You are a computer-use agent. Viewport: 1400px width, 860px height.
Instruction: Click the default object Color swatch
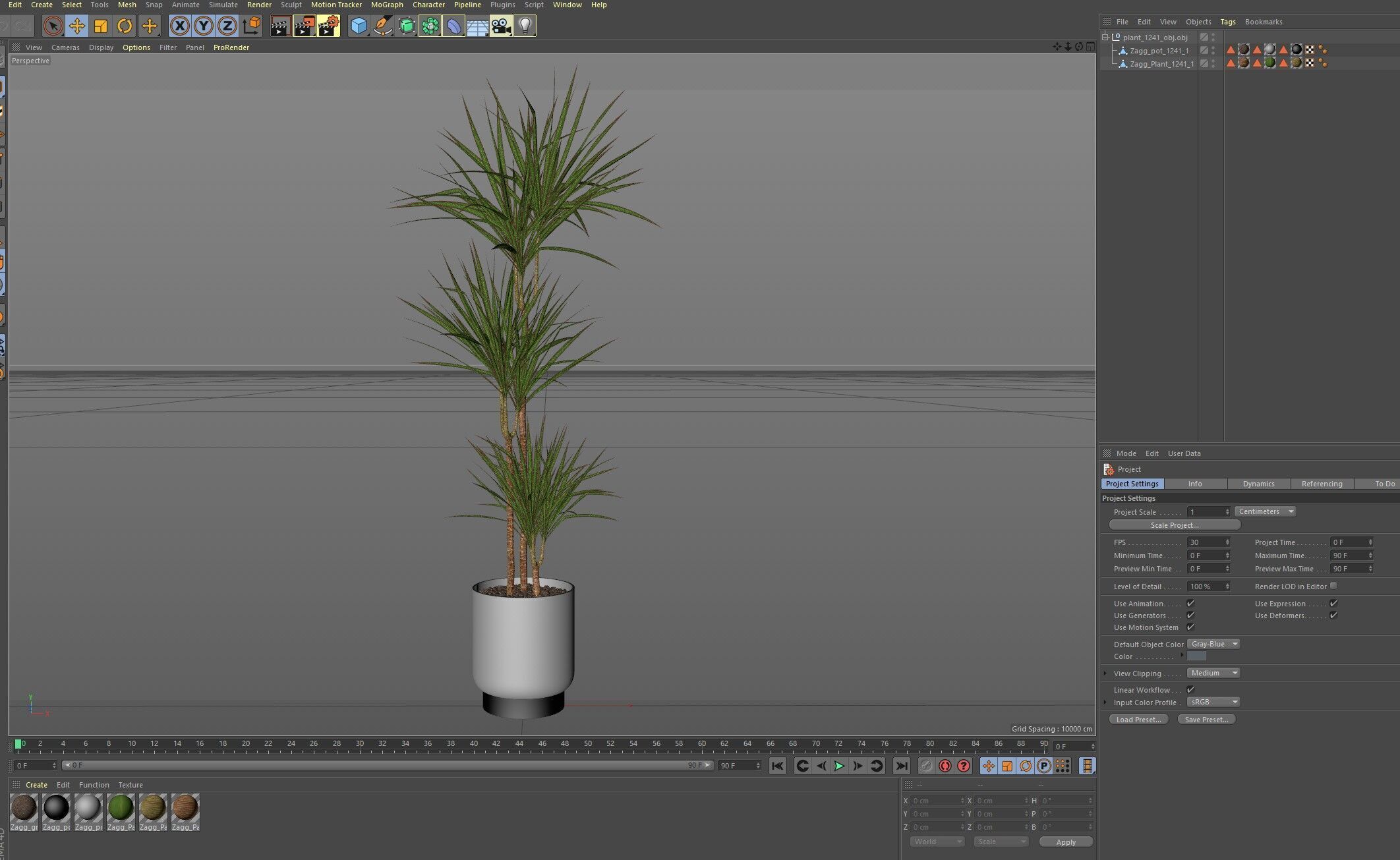[x=1196, y=656]
